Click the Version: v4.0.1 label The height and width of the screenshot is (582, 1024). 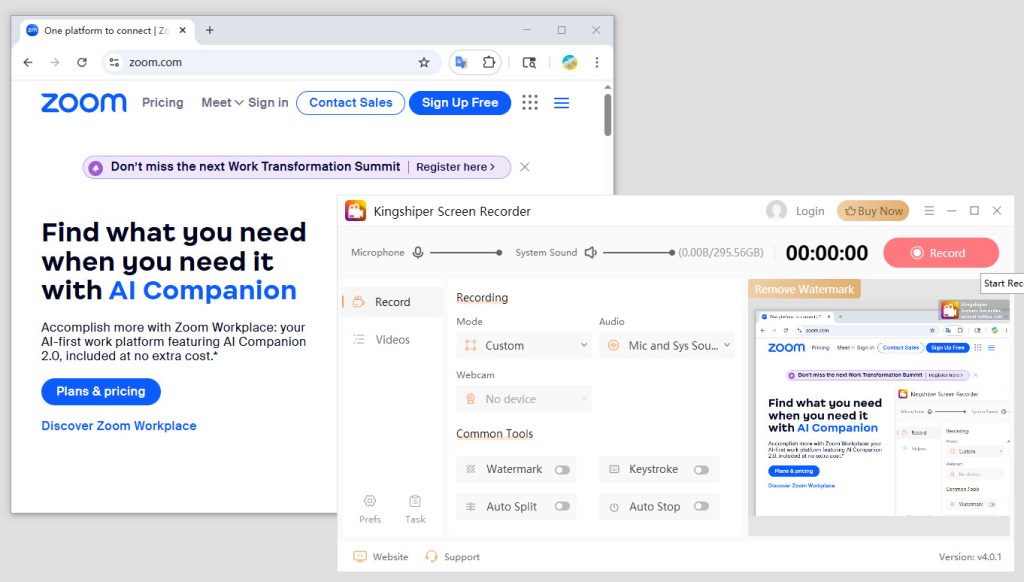pos(970,557)
